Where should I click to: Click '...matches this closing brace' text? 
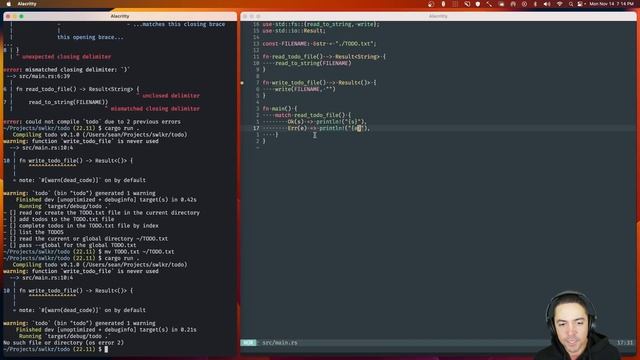coord(179,24)
